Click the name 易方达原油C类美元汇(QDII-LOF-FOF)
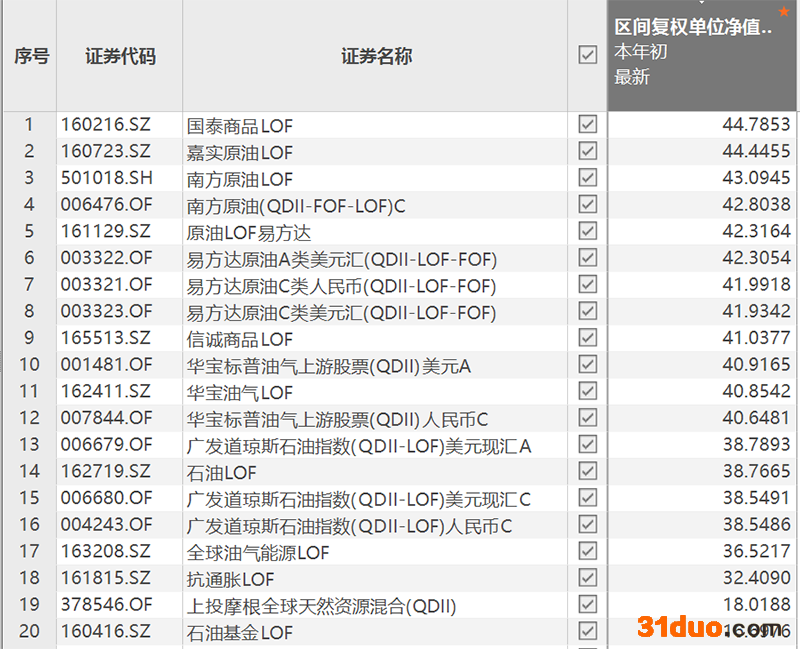 (341, 313)
